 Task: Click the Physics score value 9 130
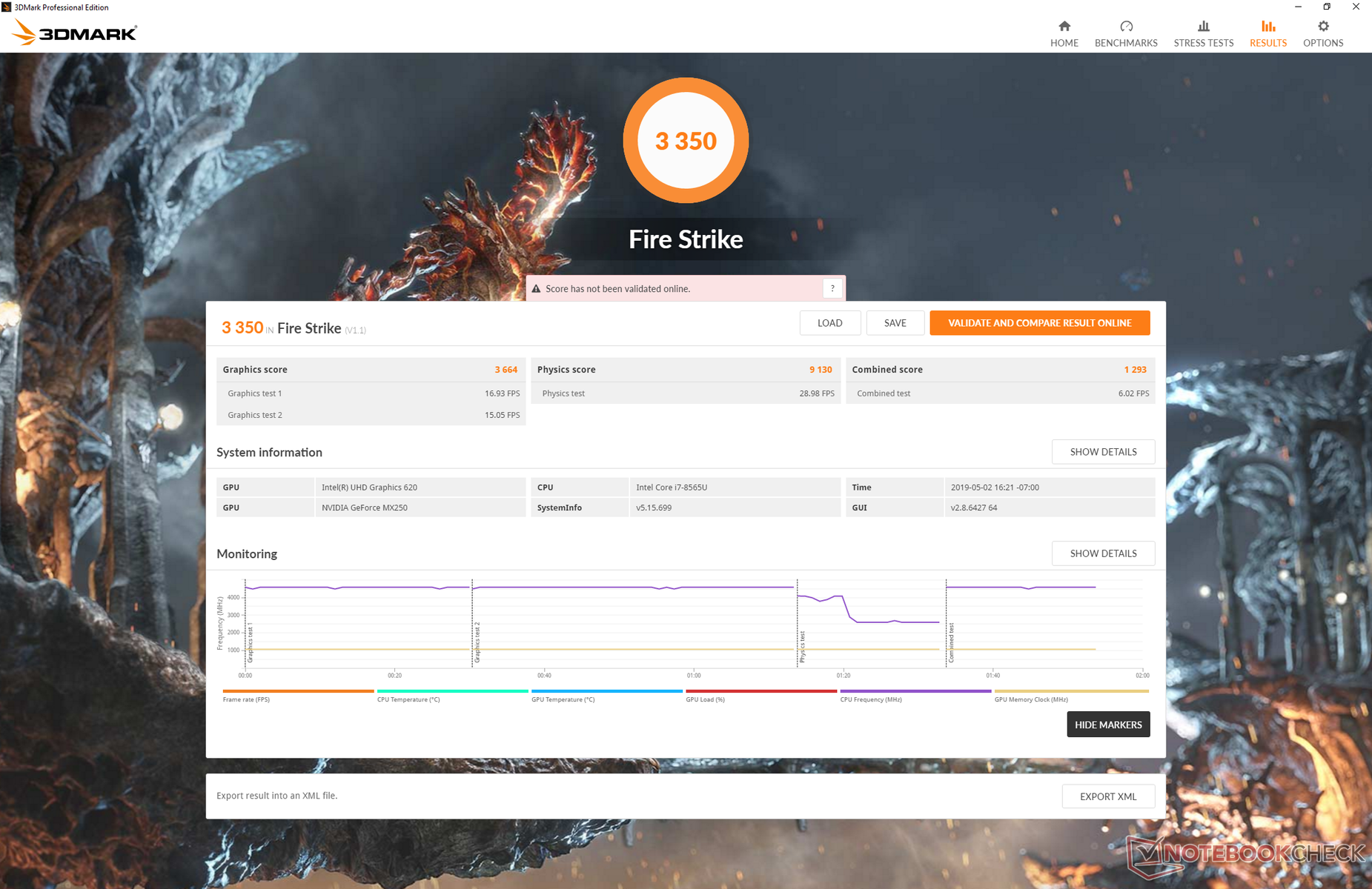(821, 370)
